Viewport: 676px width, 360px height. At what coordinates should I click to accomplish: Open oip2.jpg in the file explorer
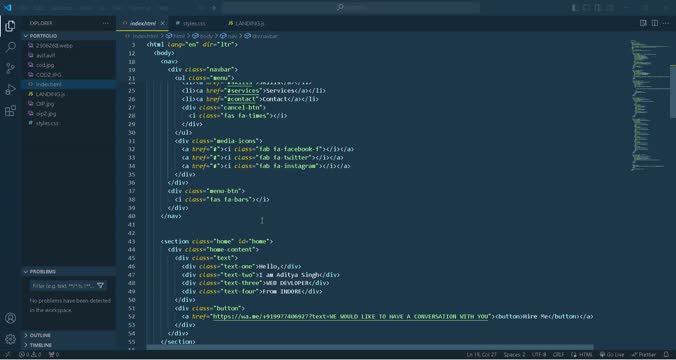click(x=69, y=113)
